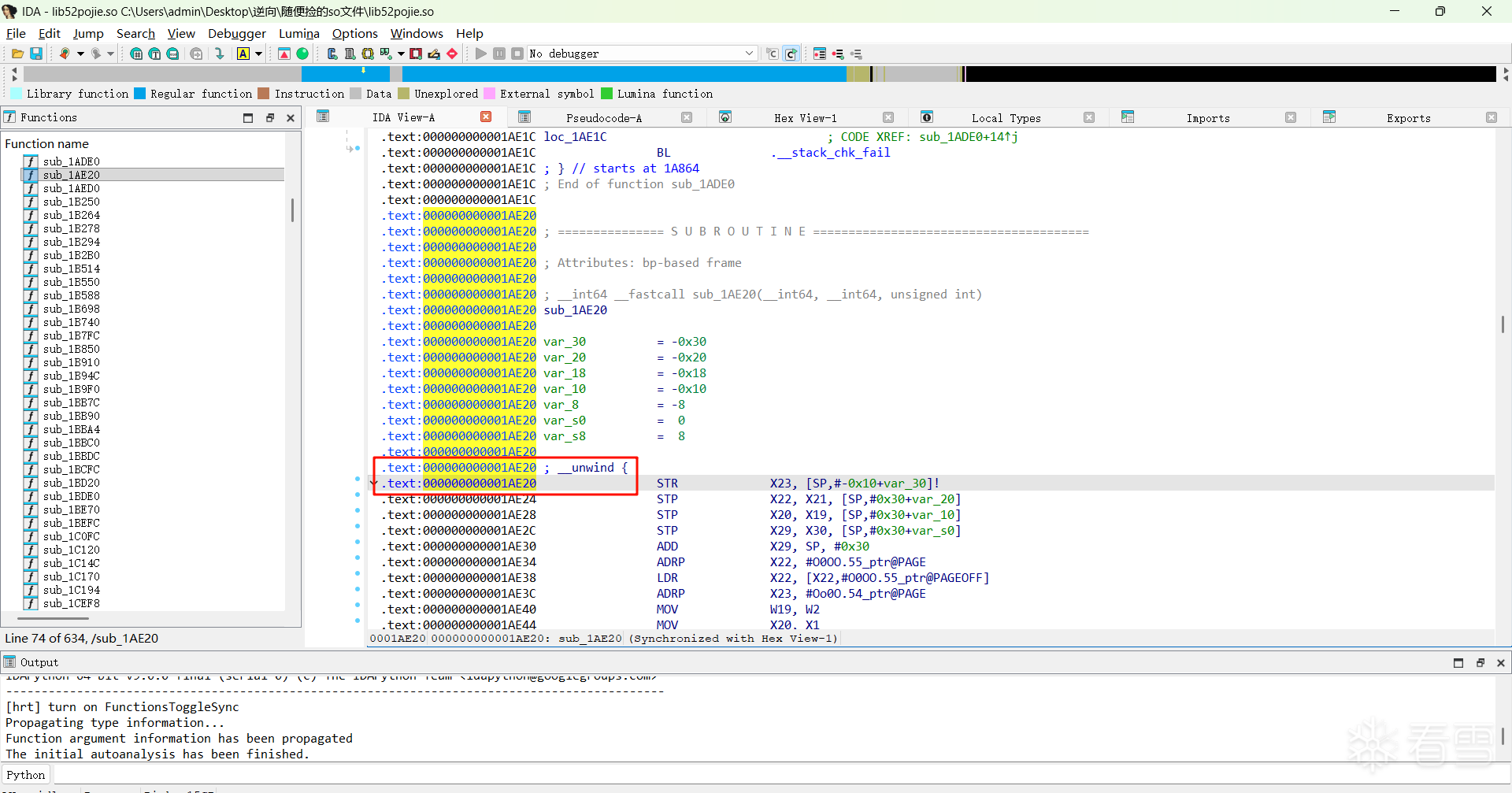The image size is (1512, 793).
Task: Click the first round text-search toolbar icon
Action: pyautogui.click(x=136, y=54)
